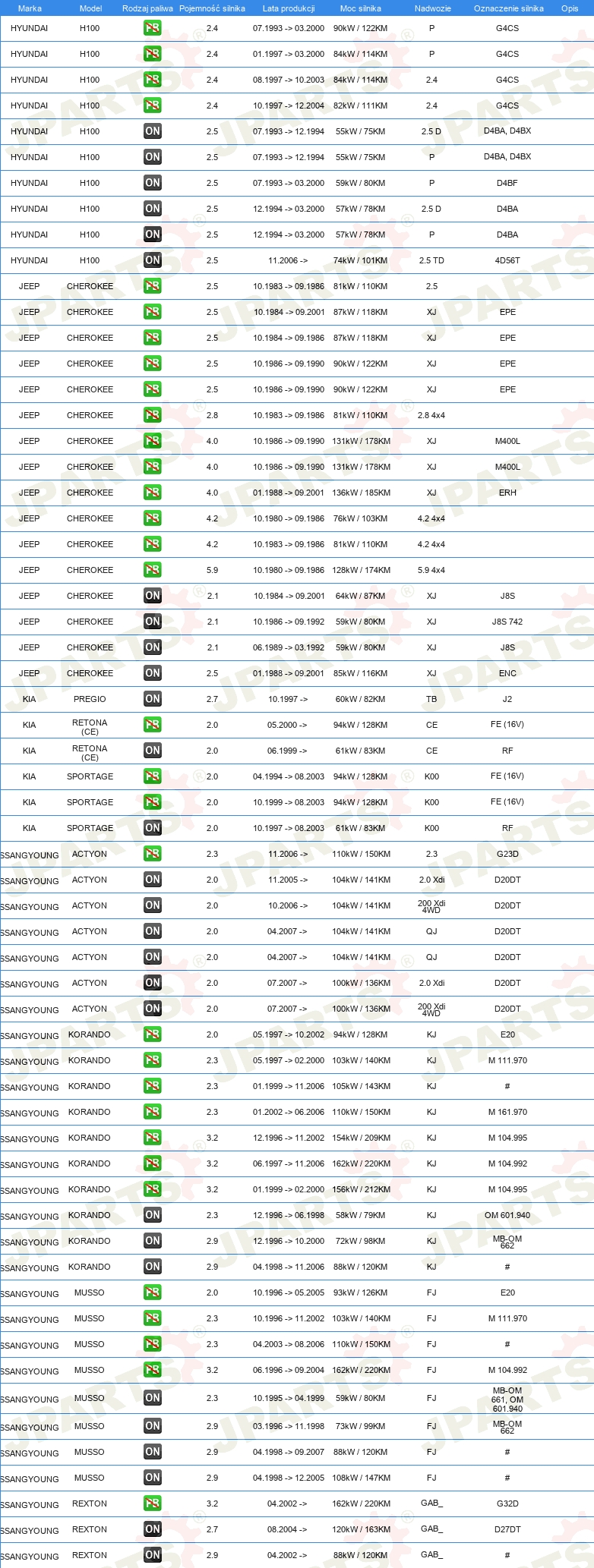
Task: Click the Moc silnika column header
Action: coord(361,8)
